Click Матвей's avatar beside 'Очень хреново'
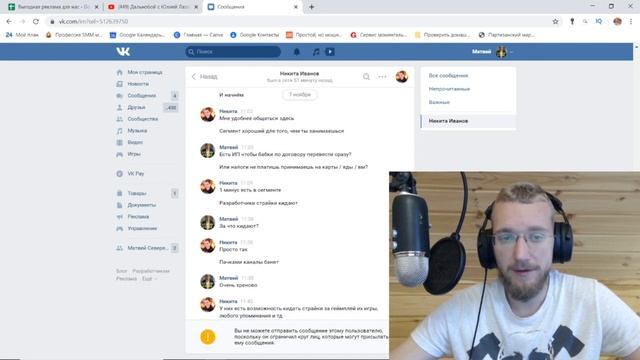This screenshot has width=640, height=360. tap(207, 282)
